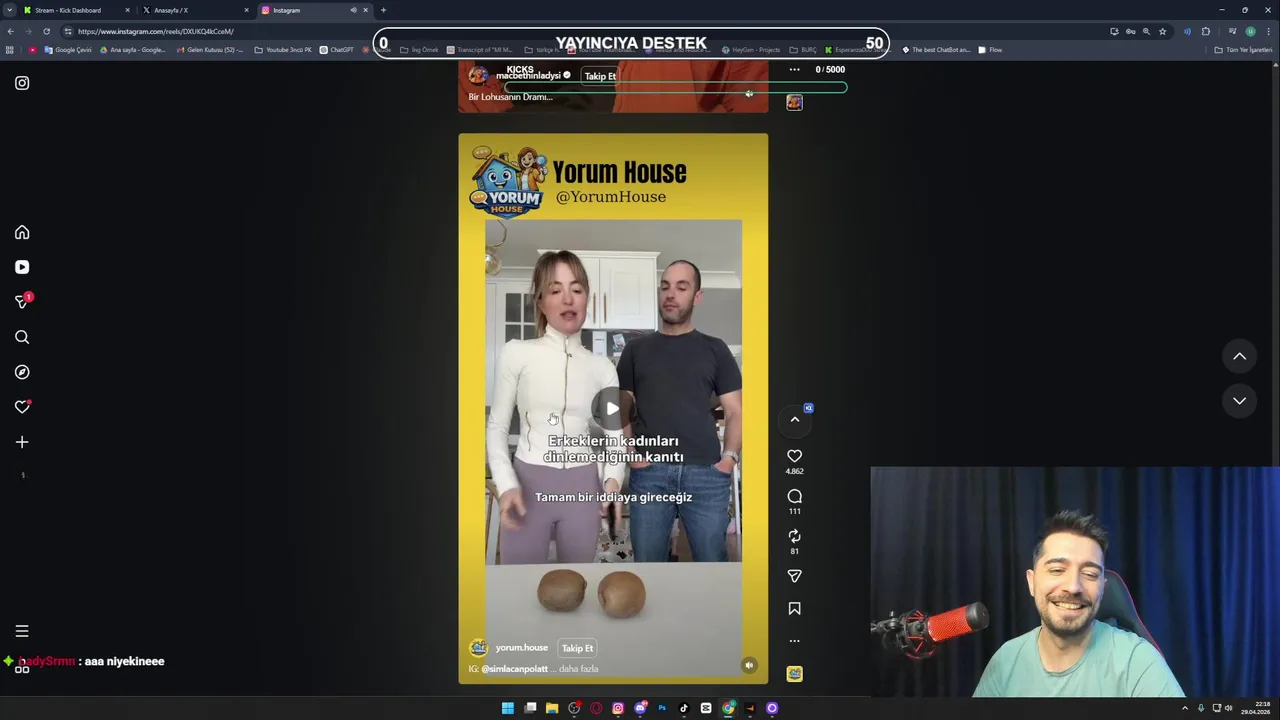
Task: Open ChatGPT bookmark
Action: click(336, 50)
